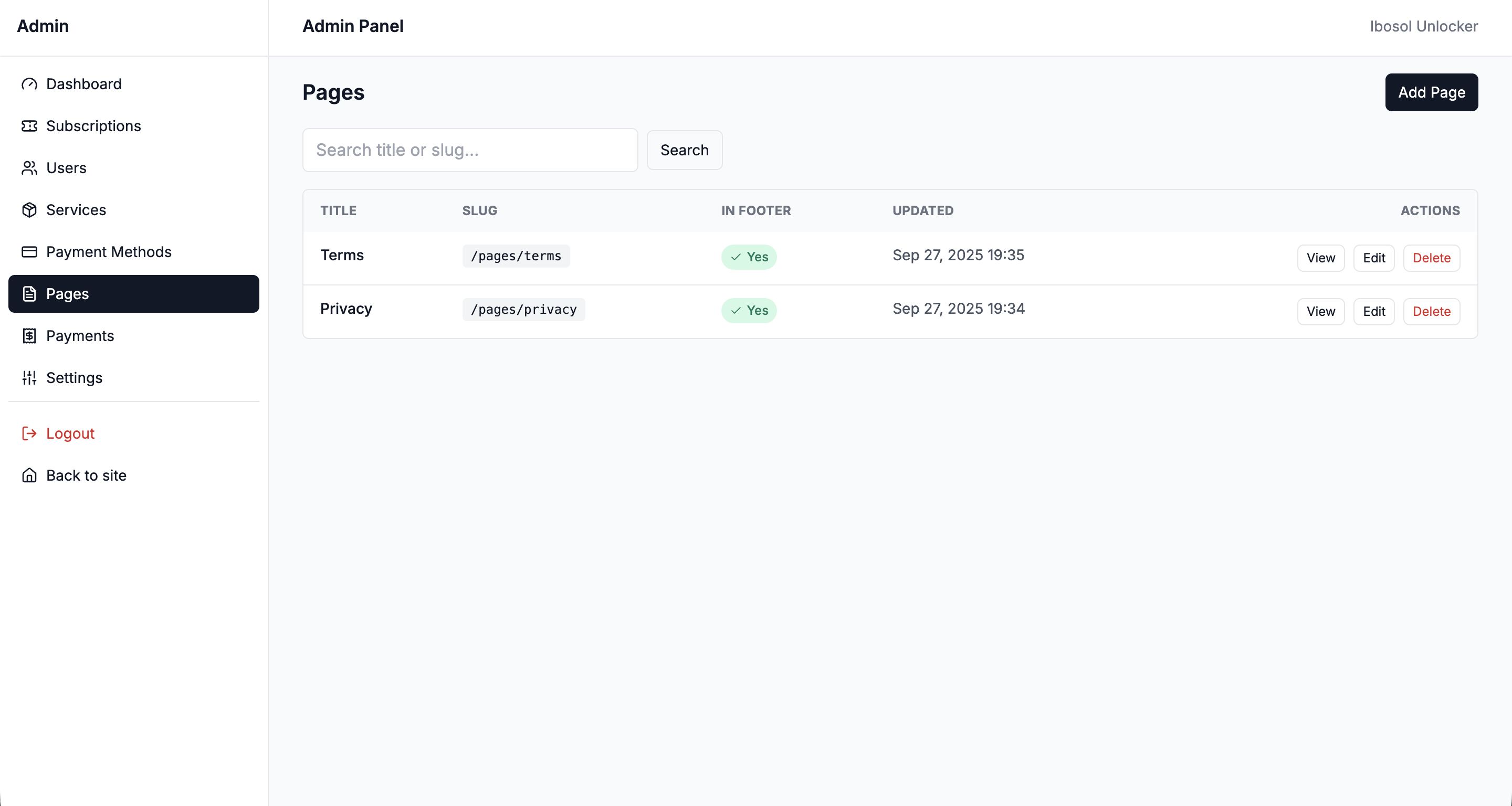Click the Services box icon

[29, 210]
